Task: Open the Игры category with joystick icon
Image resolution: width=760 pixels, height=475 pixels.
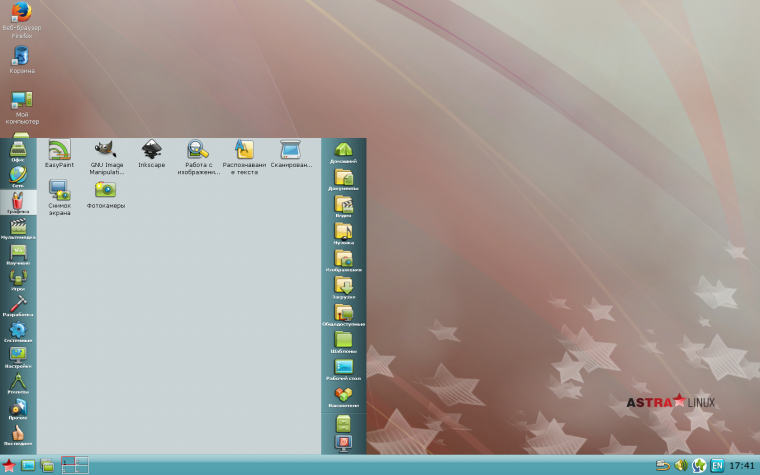Action: (18, 280)
